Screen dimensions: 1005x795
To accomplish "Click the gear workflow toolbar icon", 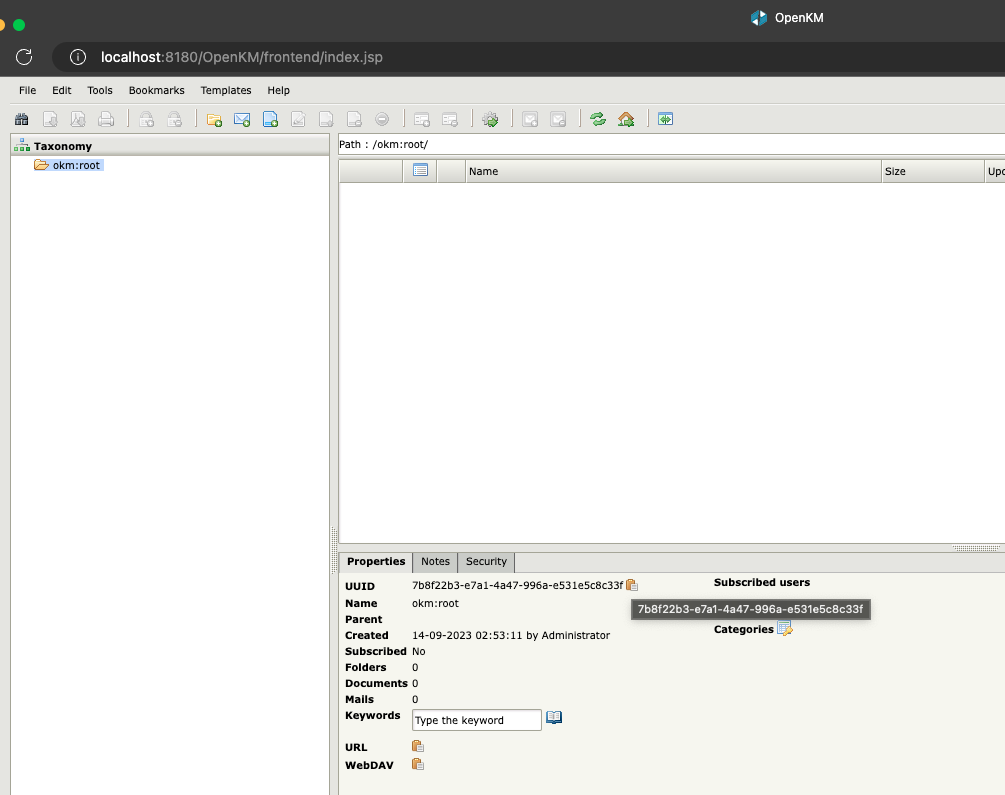I will click(x=490, y=120).
